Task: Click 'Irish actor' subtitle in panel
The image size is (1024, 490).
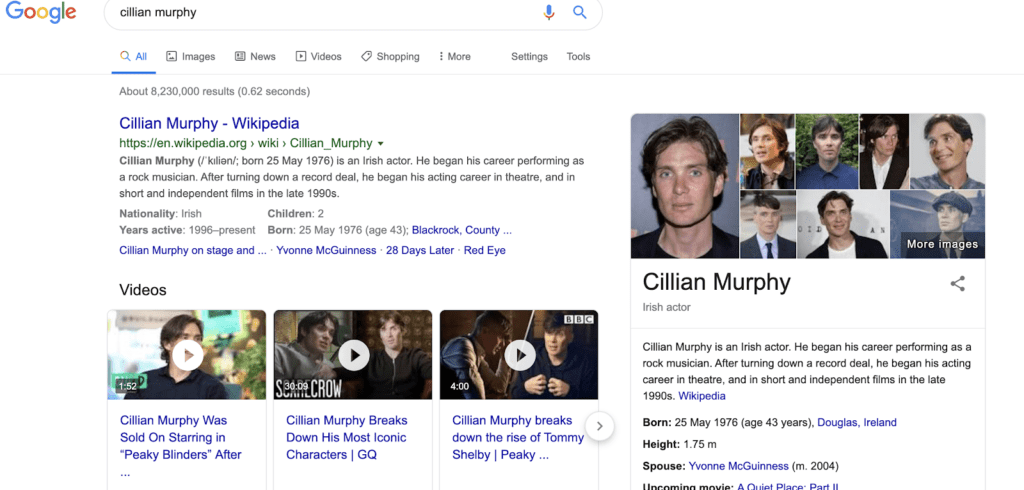Action: coord(666,307)
